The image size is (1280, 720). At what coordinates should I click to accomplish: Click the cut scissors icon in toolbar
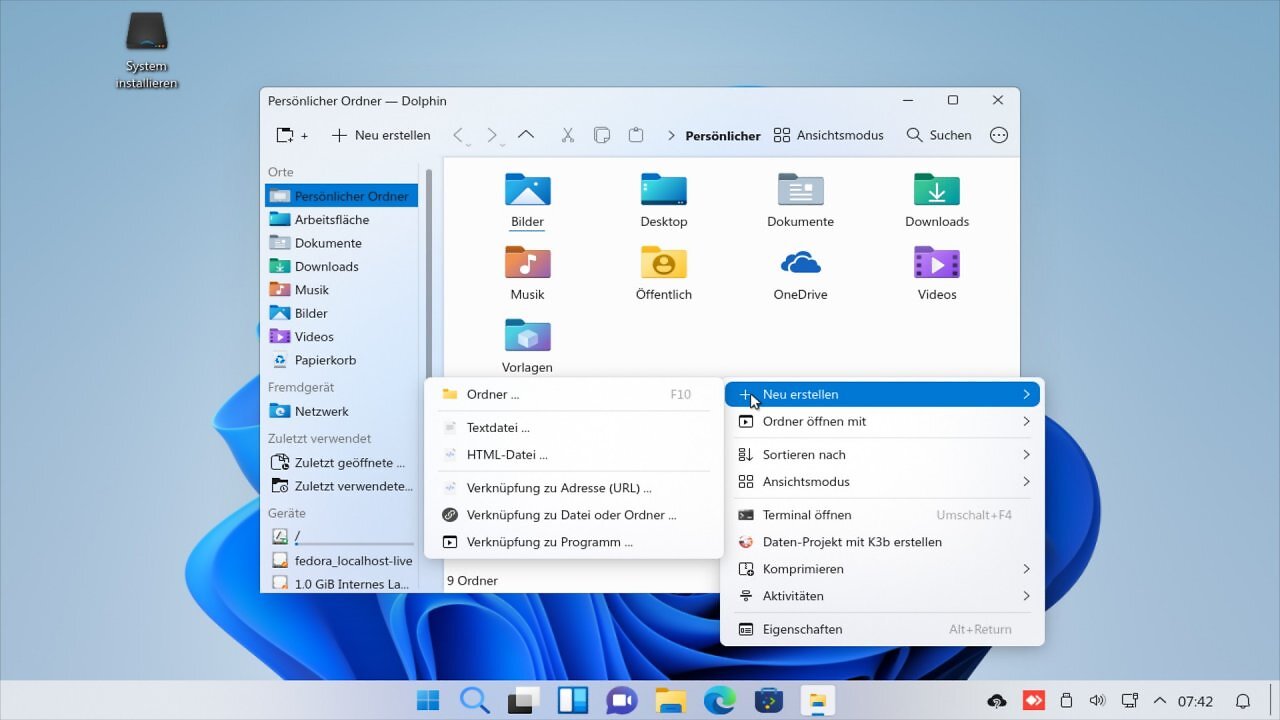pos(567,135)
